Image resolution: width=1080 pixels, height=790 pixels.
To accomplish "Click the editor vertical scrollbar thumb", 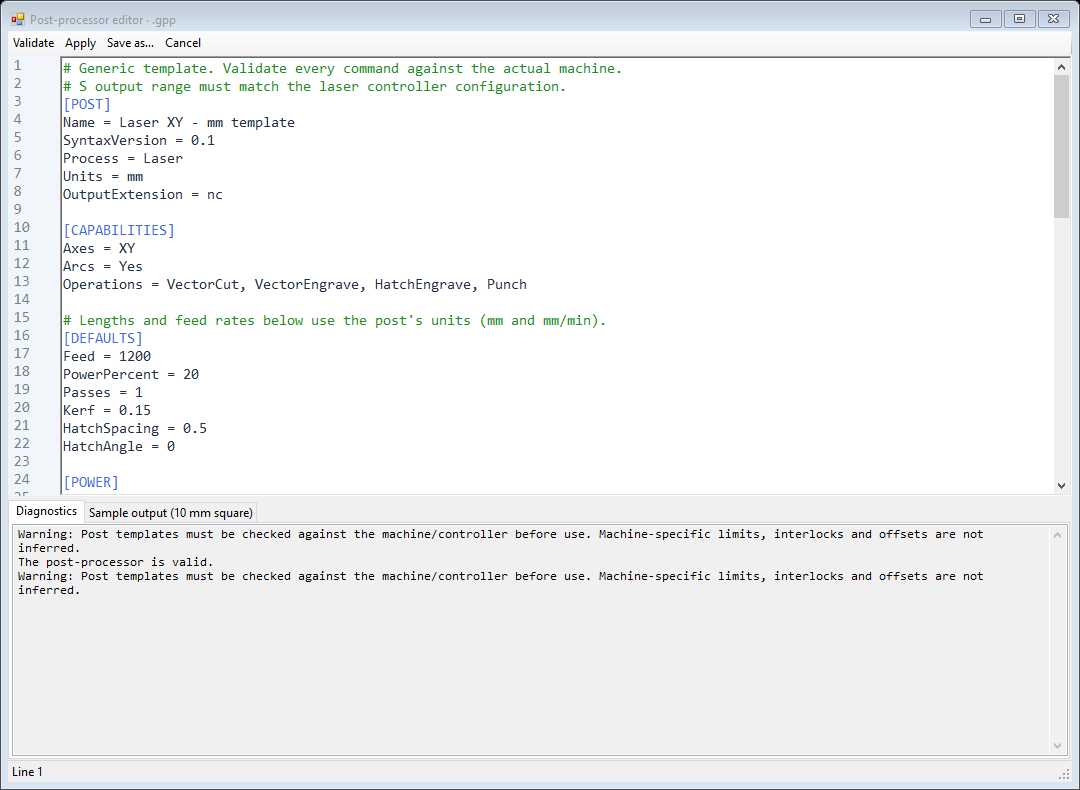I will (x=1061, y=146).
